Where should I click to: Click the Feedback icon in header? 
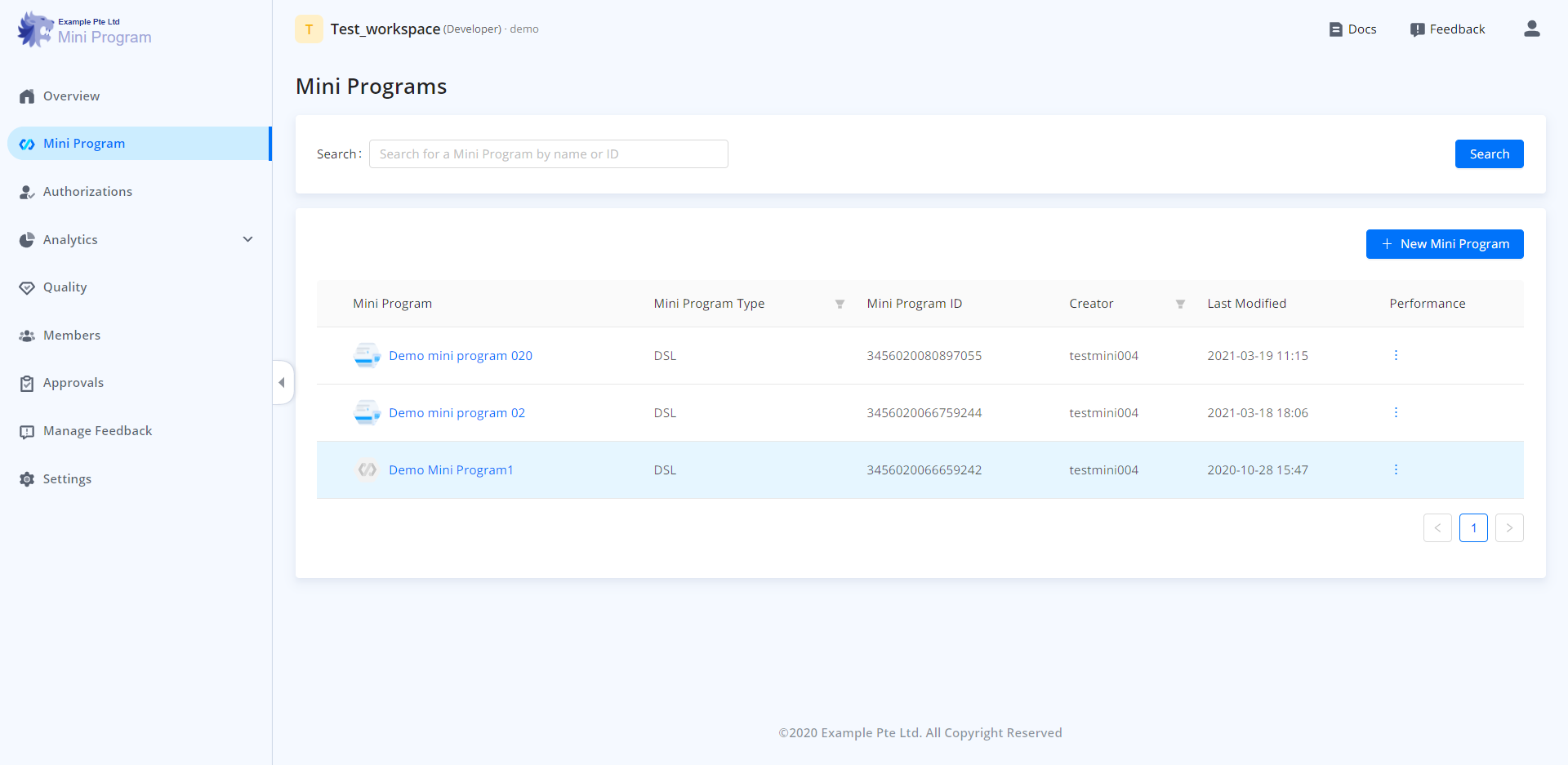(x=1417, y=29)
